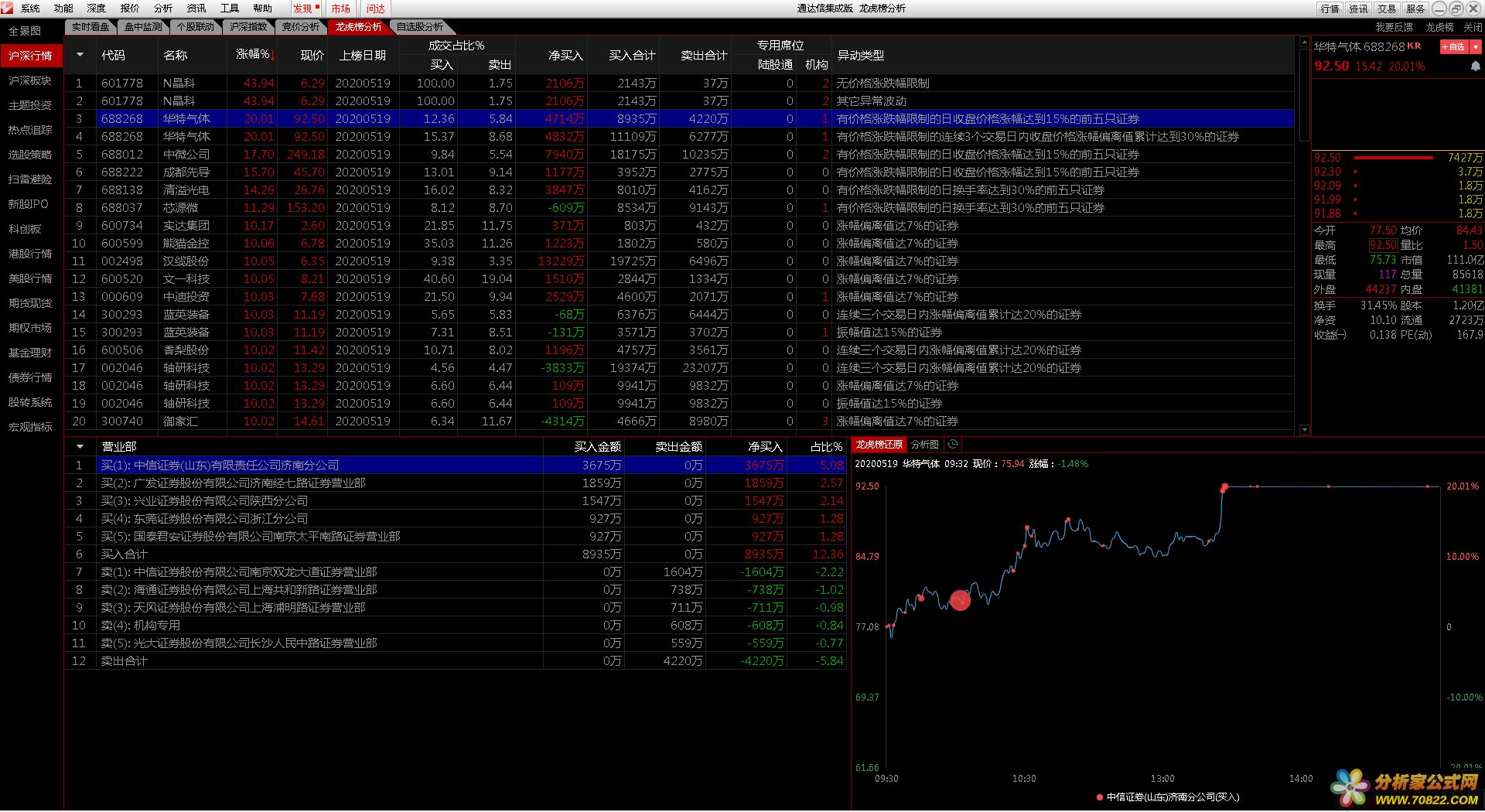This screenshot has height=812, width=1485.
Task: Click the price alert bell icon
Action: (x=1475, y=67)
